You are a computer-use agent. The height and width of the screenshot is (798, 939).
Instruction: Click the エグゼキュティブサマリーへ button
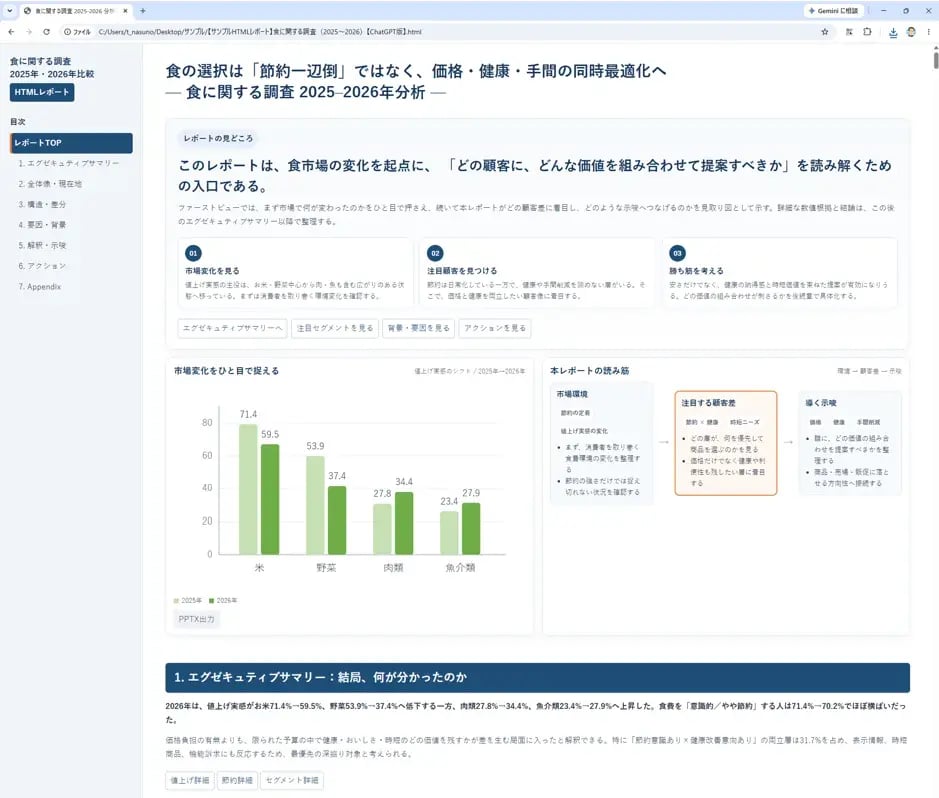click(232, 328)
